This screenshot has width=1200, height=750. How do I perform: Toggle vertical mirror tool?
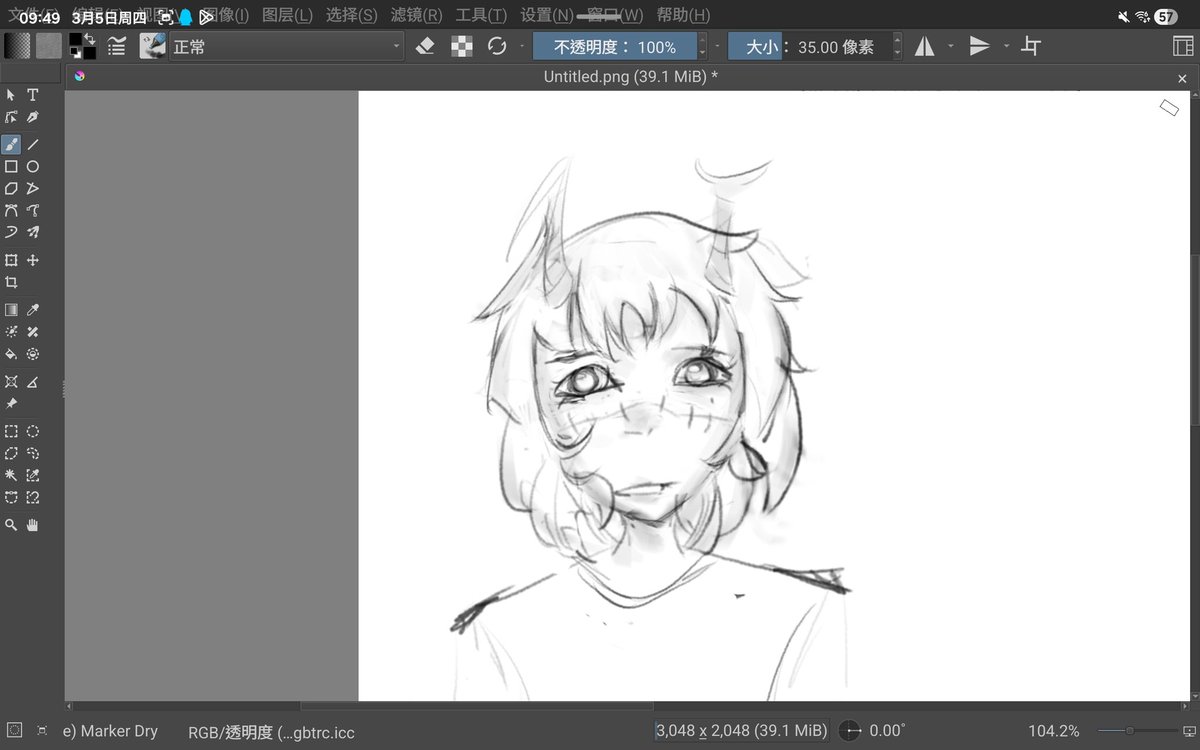pos(980,46)
